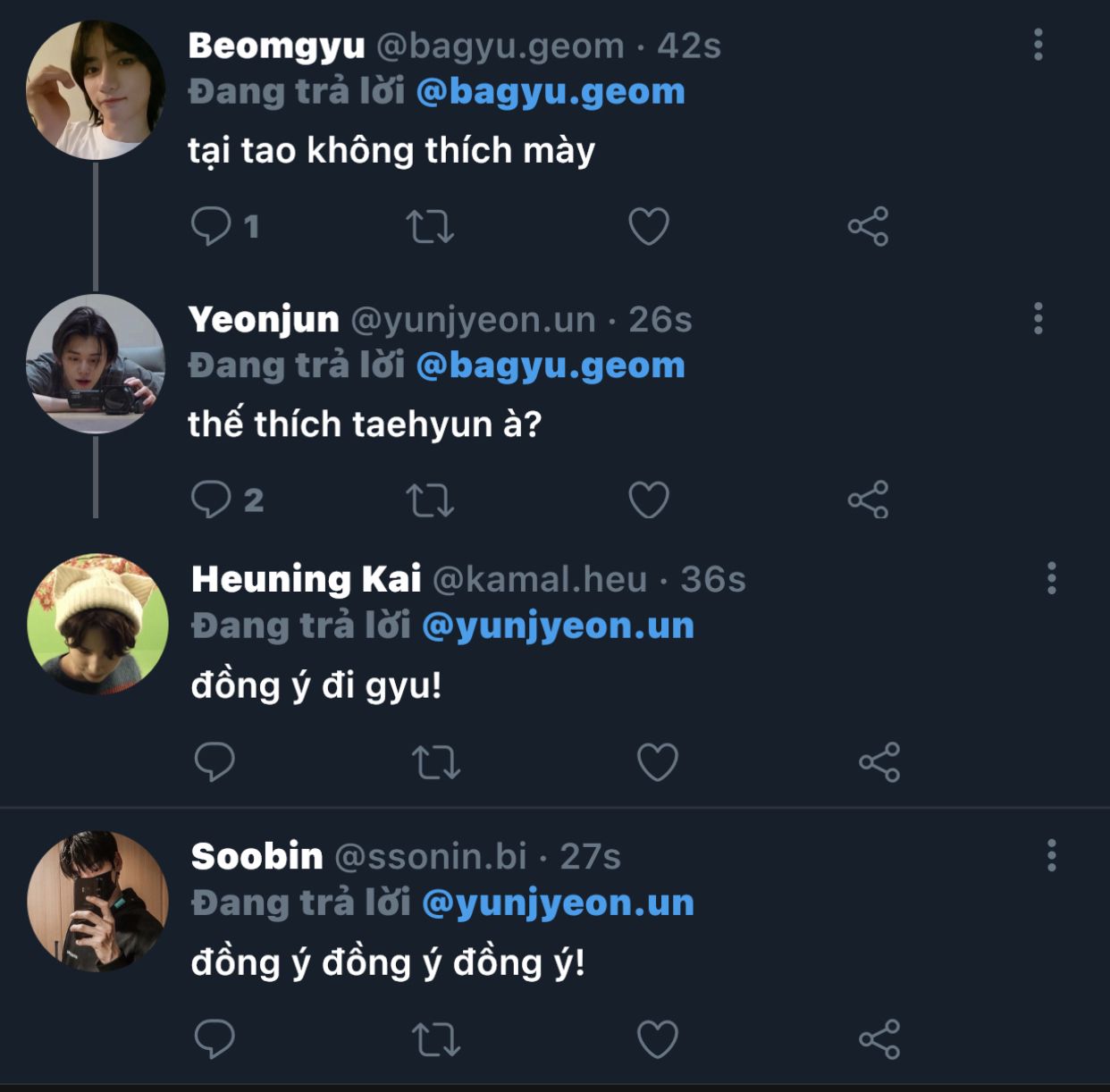Like Beomgyu's tweet with the heart
This screenshot has width=1110, height=1092.
tap(649, 226)
